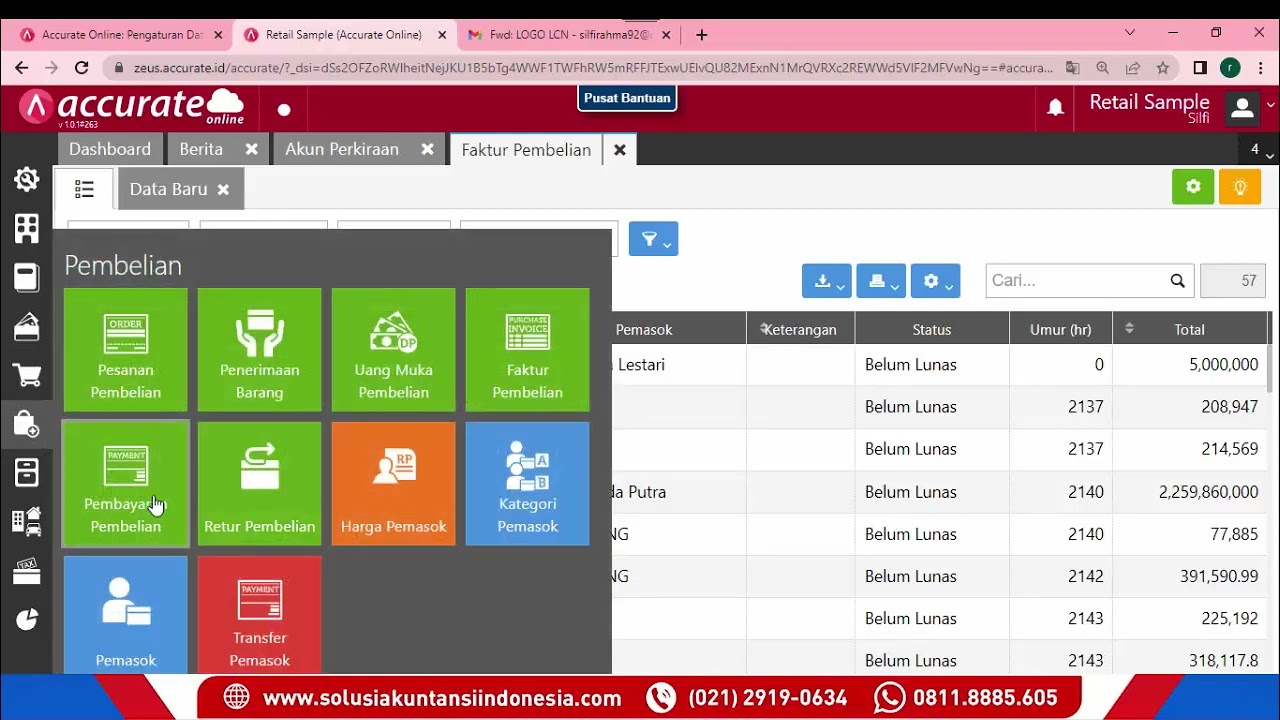Click the book icon in left sidebar
The height and width of the screenshot is (720, 1280).
coord(27,278)
